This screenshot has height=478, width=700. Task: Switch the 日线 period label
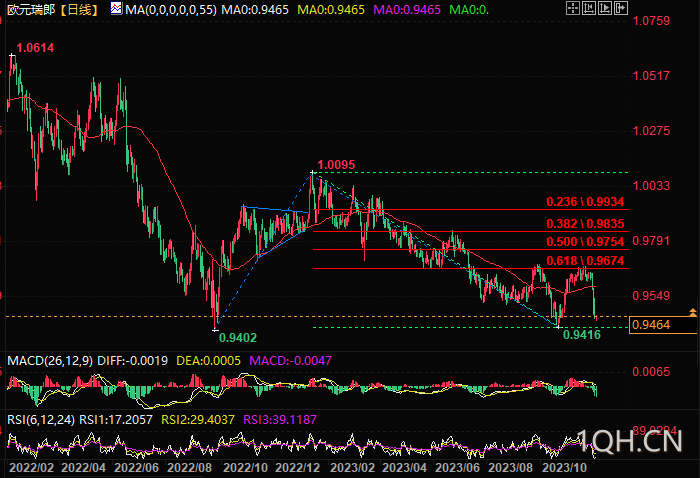point(79,9)
